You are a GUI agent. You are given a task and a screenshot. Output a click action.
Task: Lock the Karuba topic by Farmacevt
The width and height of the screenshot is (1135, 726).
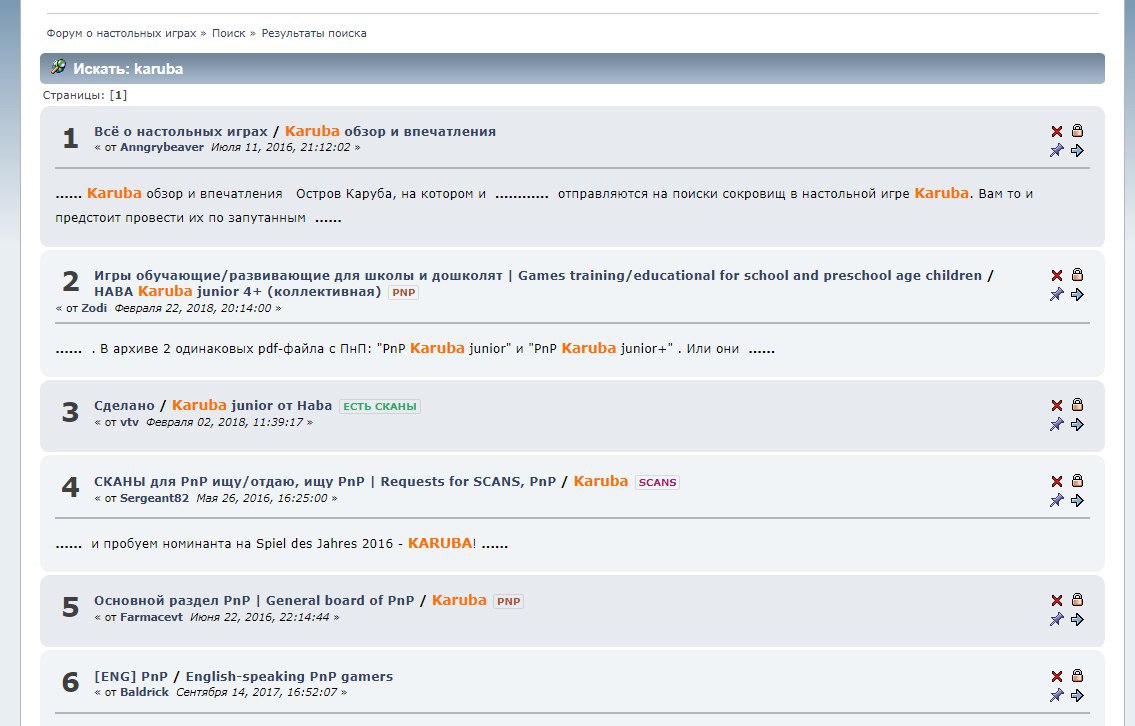click(x=1077, y=599)
